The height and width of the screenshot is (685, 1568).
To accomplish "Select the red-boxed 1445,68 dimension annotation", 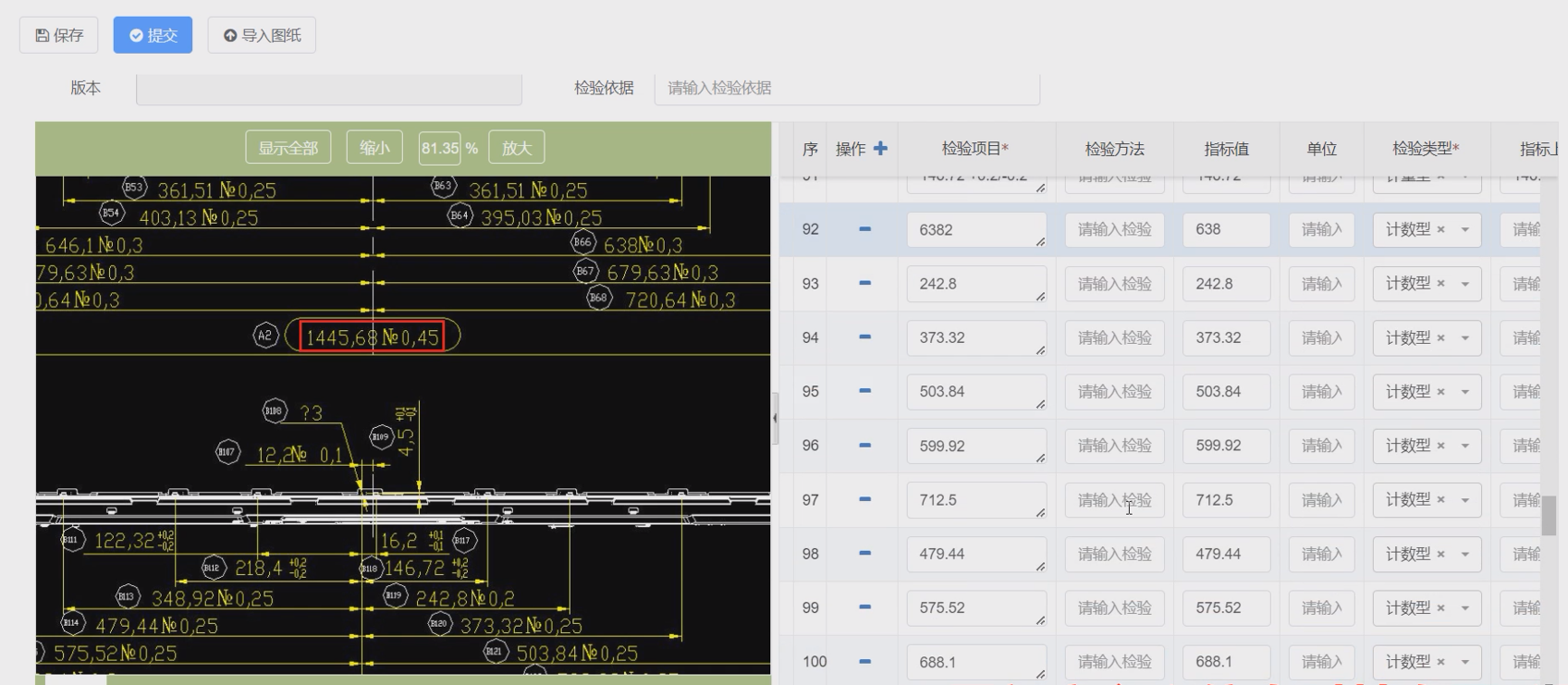I will click(x=372, y=336).
